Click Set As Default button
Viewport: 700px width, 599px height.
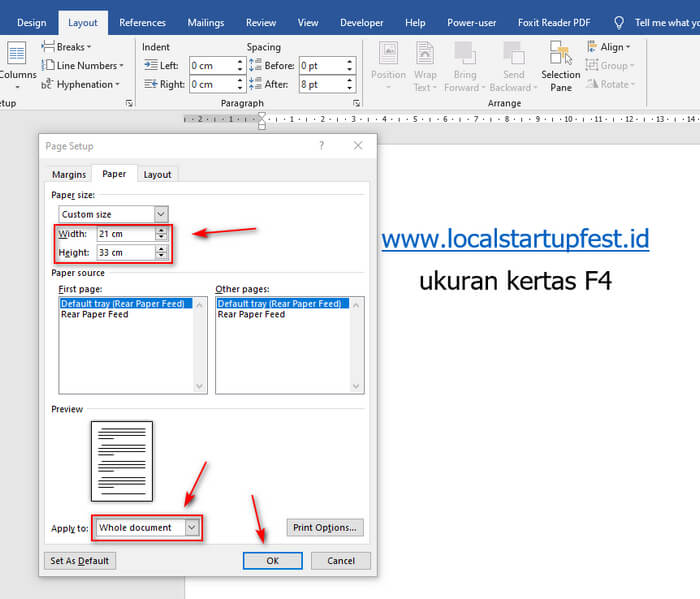pyautogui.click(x=79, y=561)
